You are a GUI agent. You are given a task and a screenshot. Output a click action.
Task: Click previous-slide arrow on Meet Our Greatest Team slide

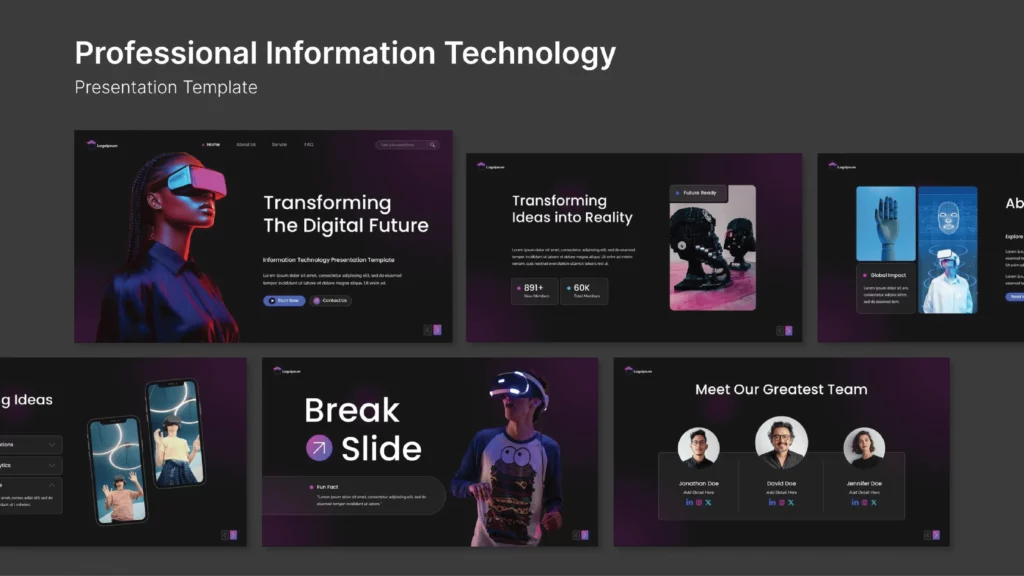pos(925,535)
